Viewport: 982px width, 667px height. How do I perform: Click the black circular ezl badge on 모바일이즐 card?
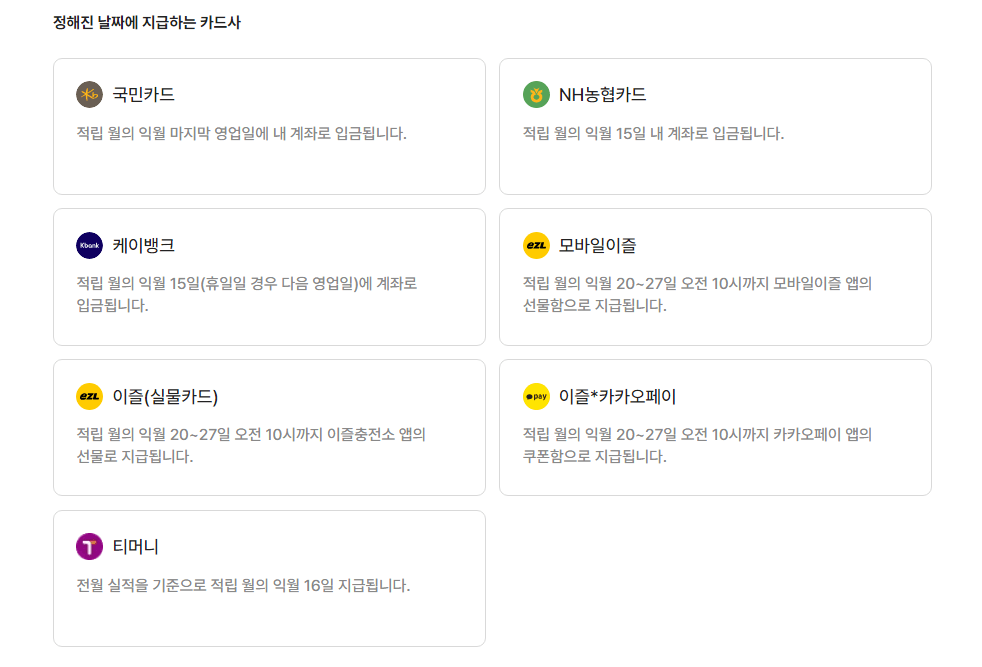tap(535, 246)
